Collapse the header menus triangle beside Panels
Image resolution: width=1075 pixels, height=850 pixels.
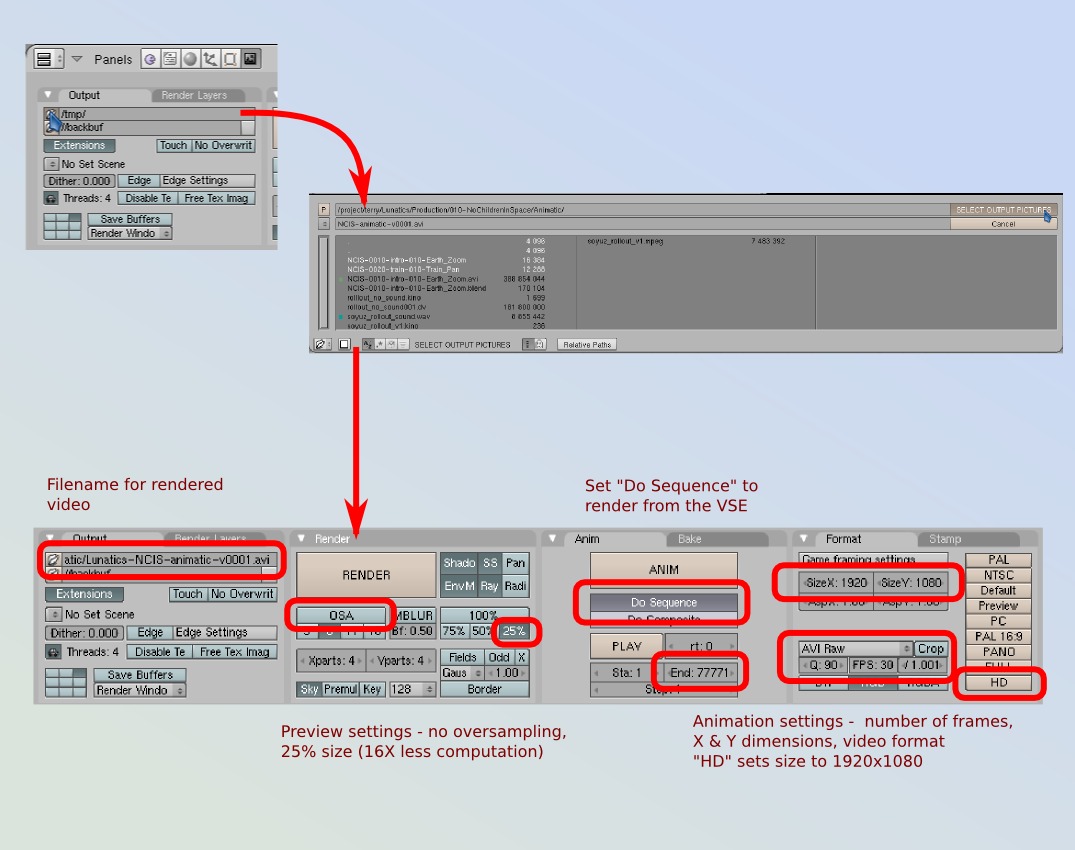coord(77,59)
